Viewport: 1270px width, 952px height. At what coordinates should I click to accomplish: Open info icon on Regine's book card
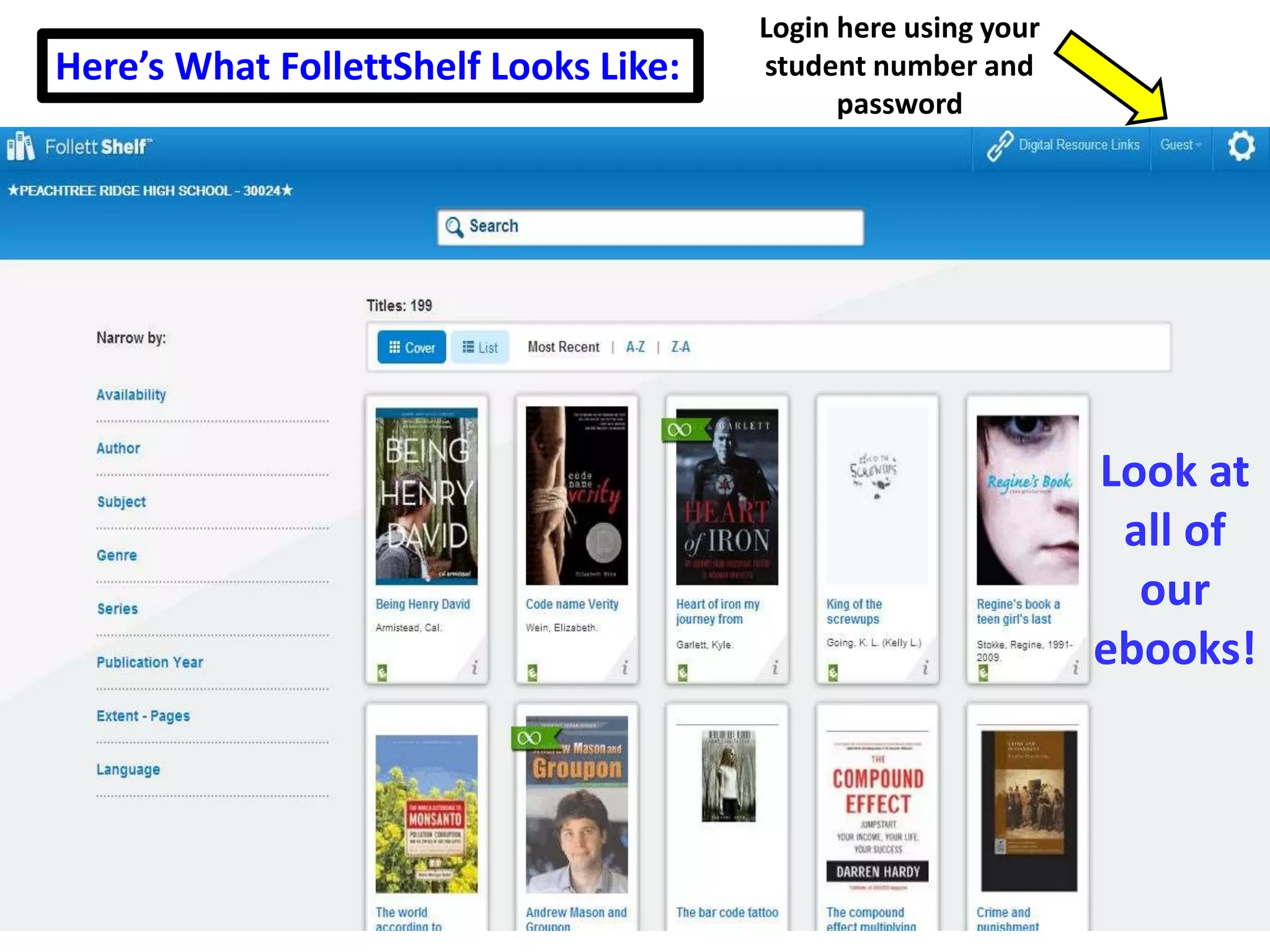[x=1076, y=668]
